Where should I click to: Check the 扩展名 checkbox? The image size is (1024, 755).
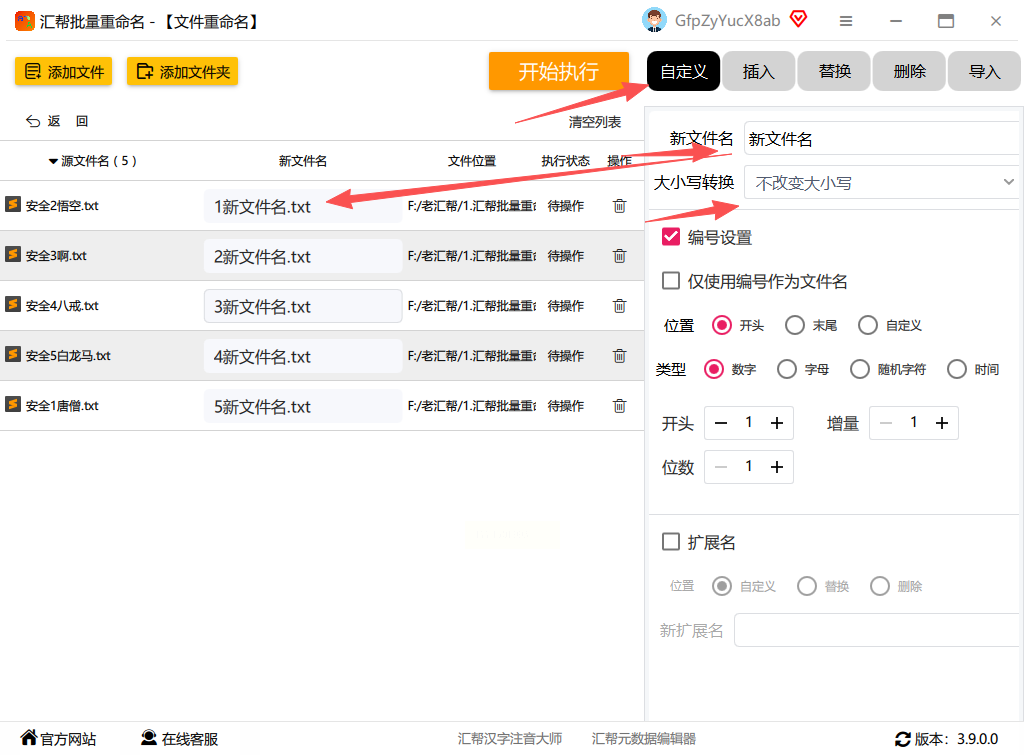coord(671,542)
